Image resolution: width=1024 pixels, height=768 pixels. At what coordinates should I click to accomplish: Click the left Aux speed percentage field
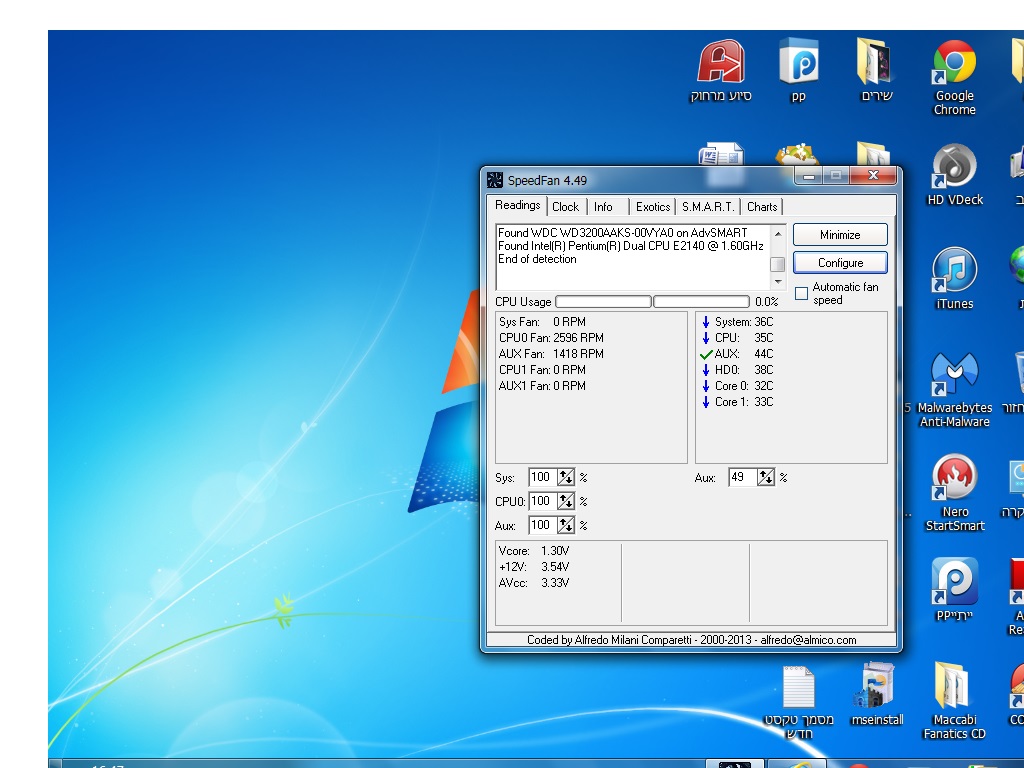[x=541, y=525]
